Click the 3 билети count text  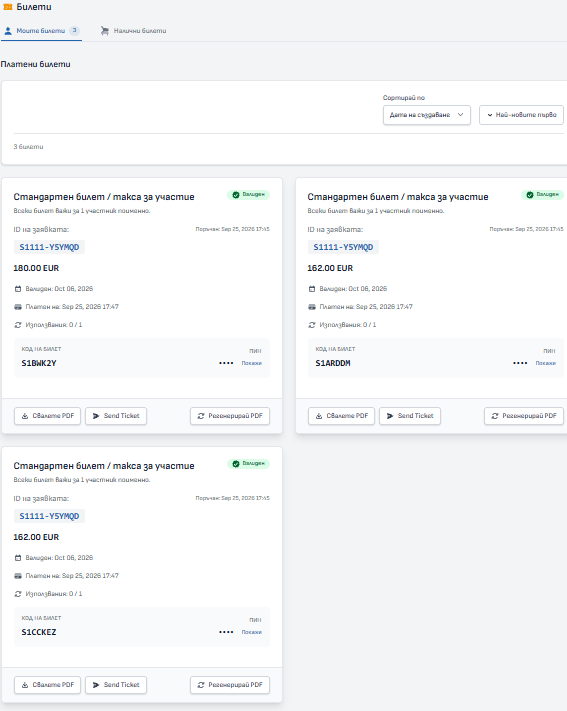pos(29,146)
